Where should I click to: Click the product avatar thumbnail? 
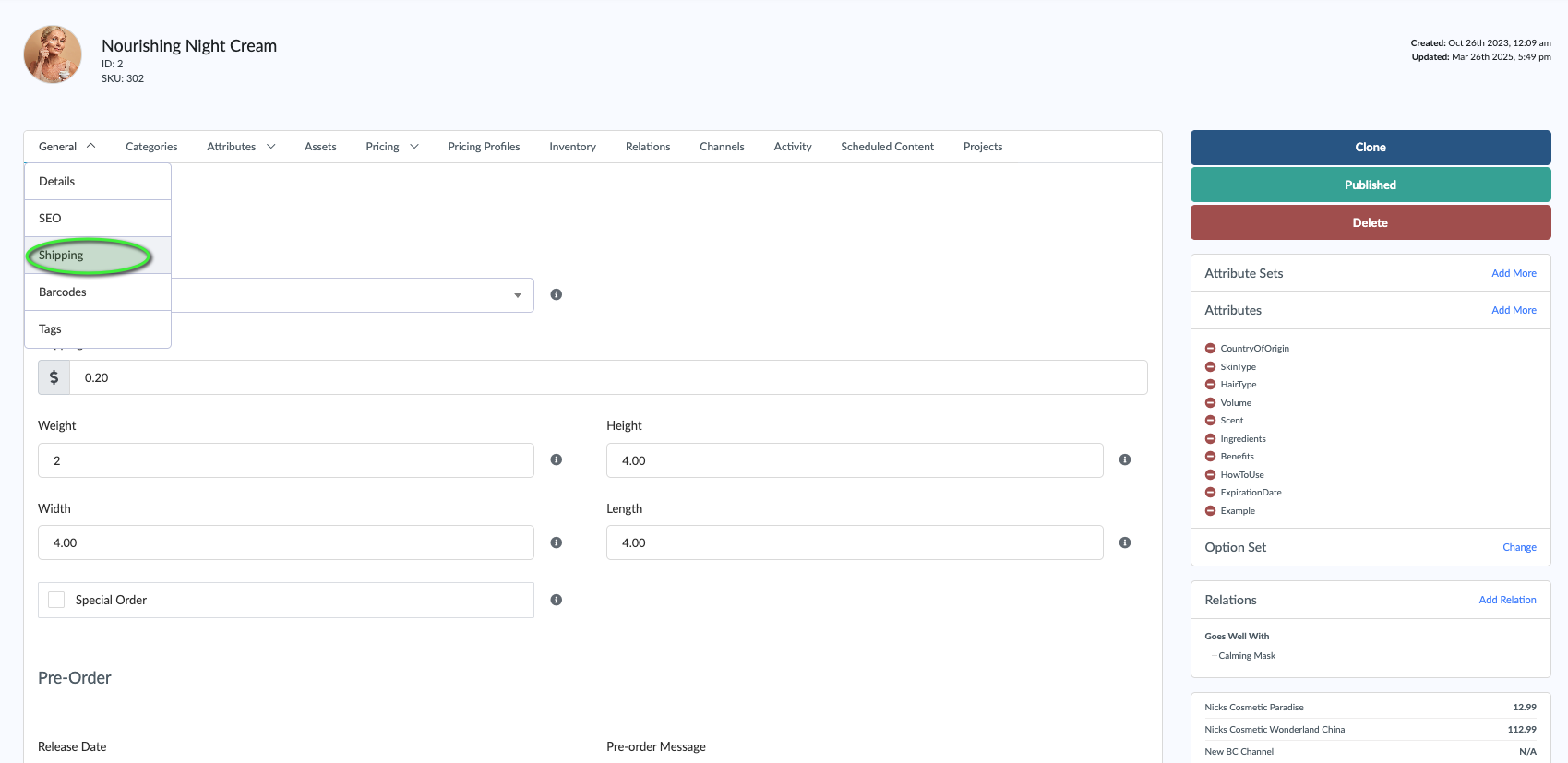(53, 54)
